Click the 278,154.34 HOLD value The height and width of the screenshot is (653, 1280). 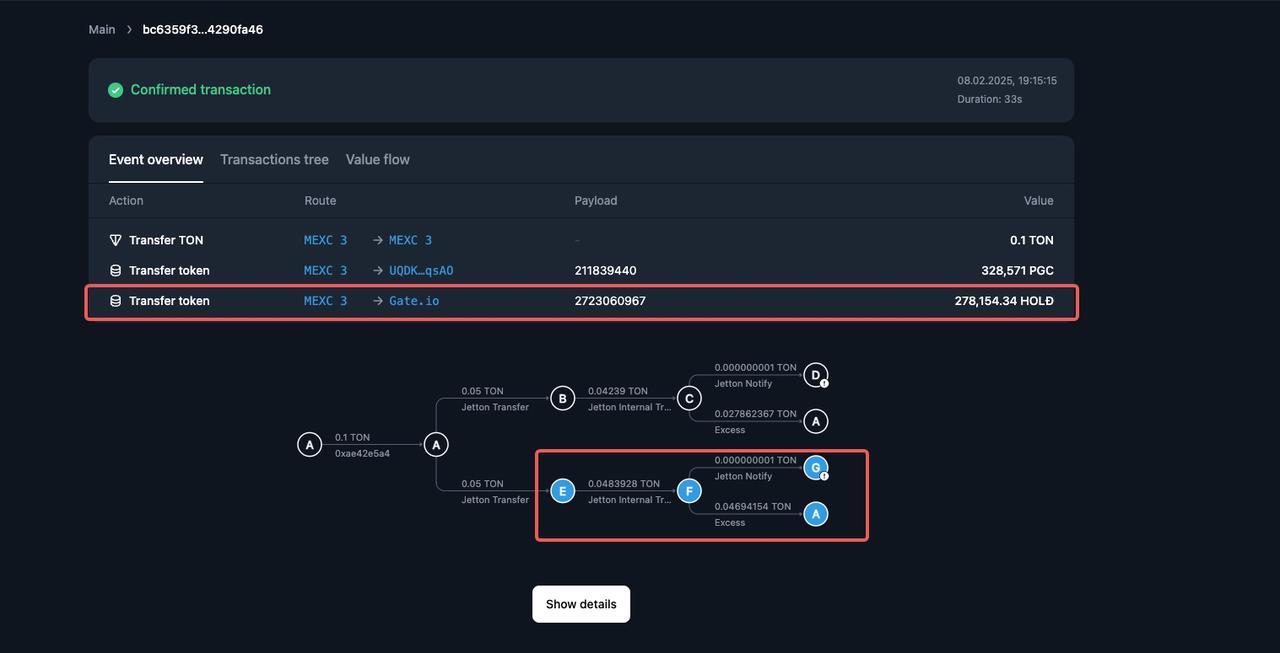coord(1003,301)
